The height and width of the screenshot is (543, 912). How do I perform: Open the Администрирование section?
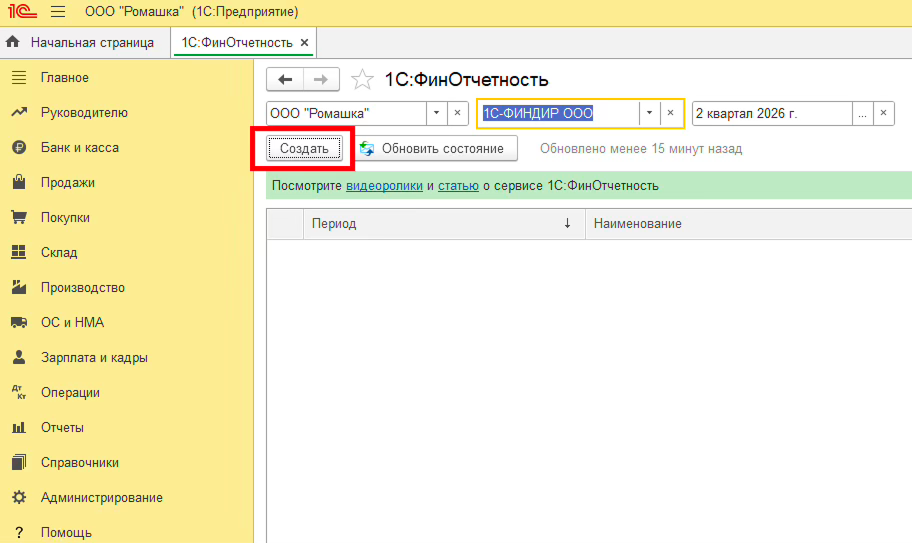coord(102,497)
